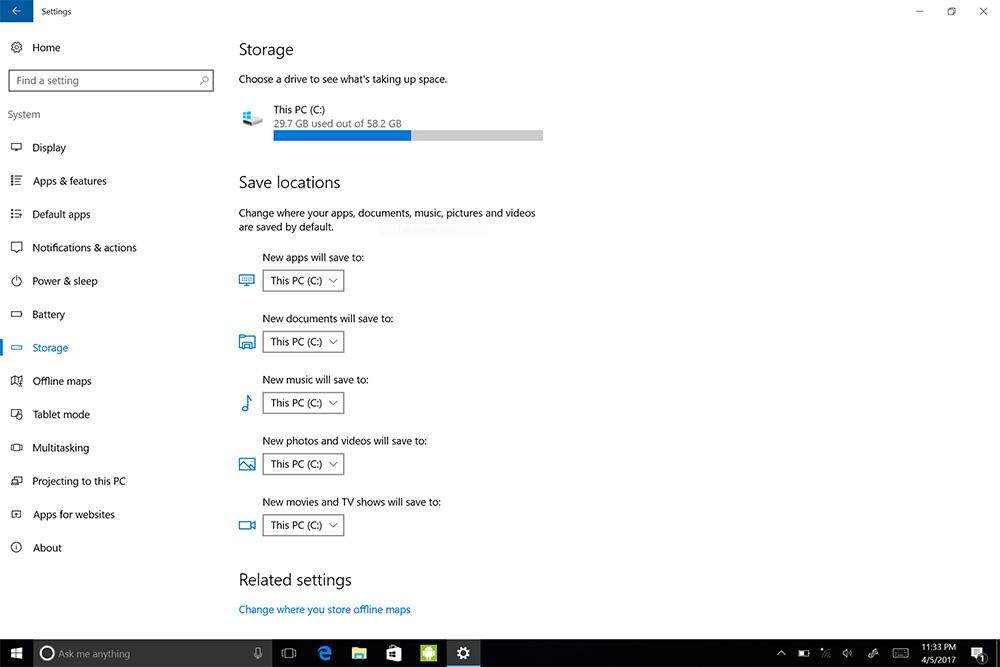
Task: Open Microsoft Edge from the taskbar
Action: coord(324,653)
